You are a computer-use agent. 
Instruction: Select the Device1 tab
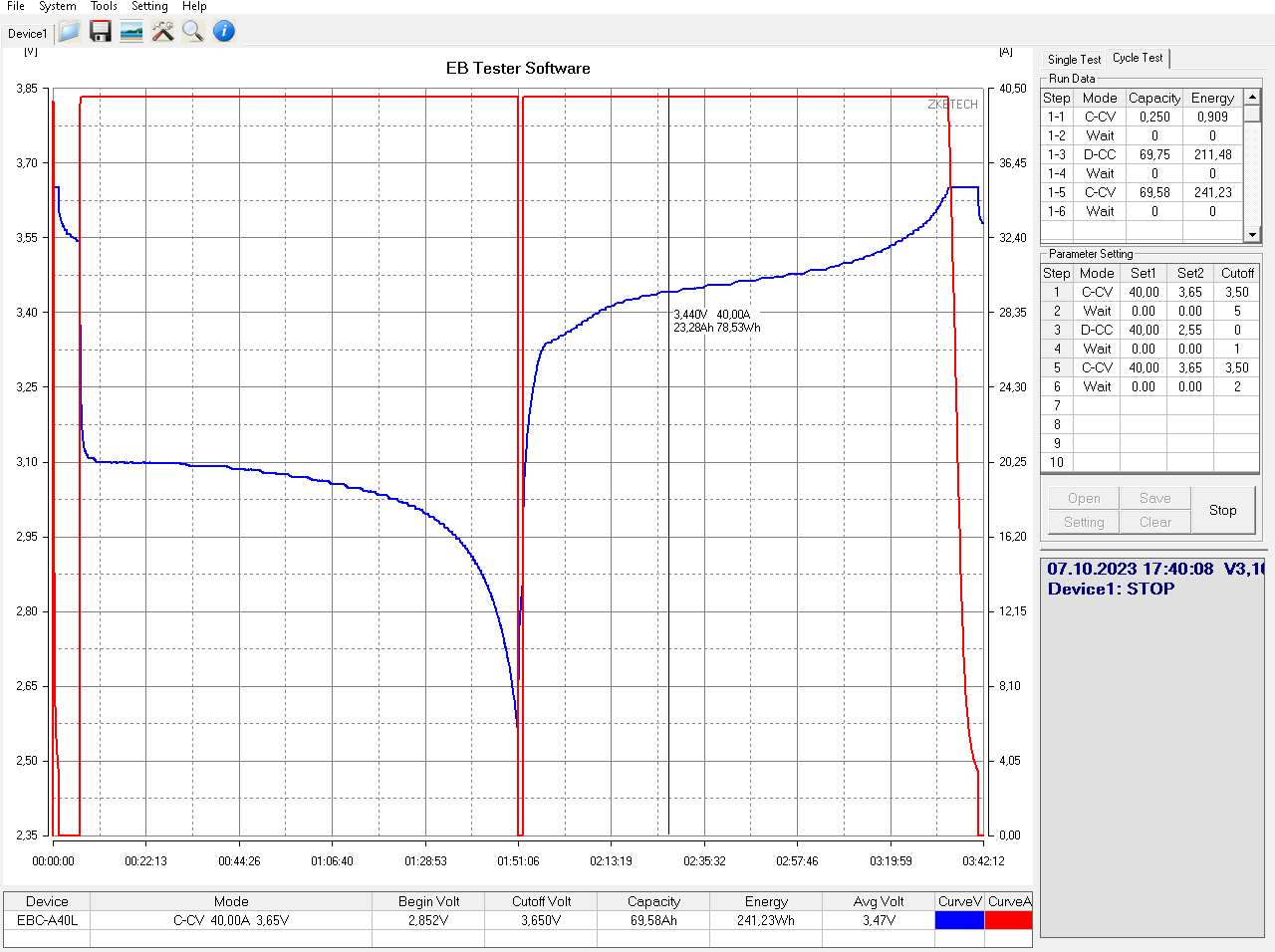[x=27, y=34]
